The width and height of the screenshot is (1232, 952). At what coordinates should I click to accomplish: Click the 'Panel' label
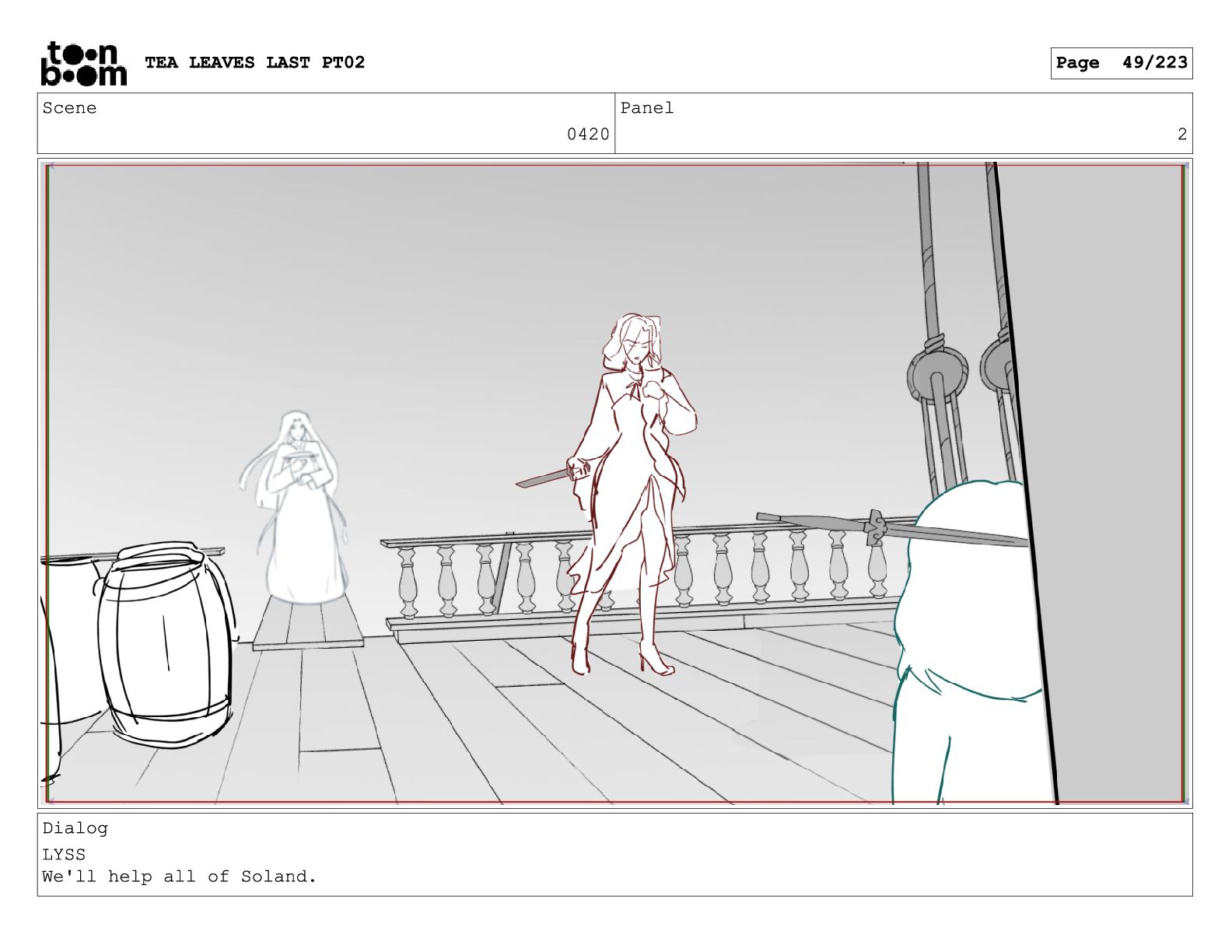647,108
